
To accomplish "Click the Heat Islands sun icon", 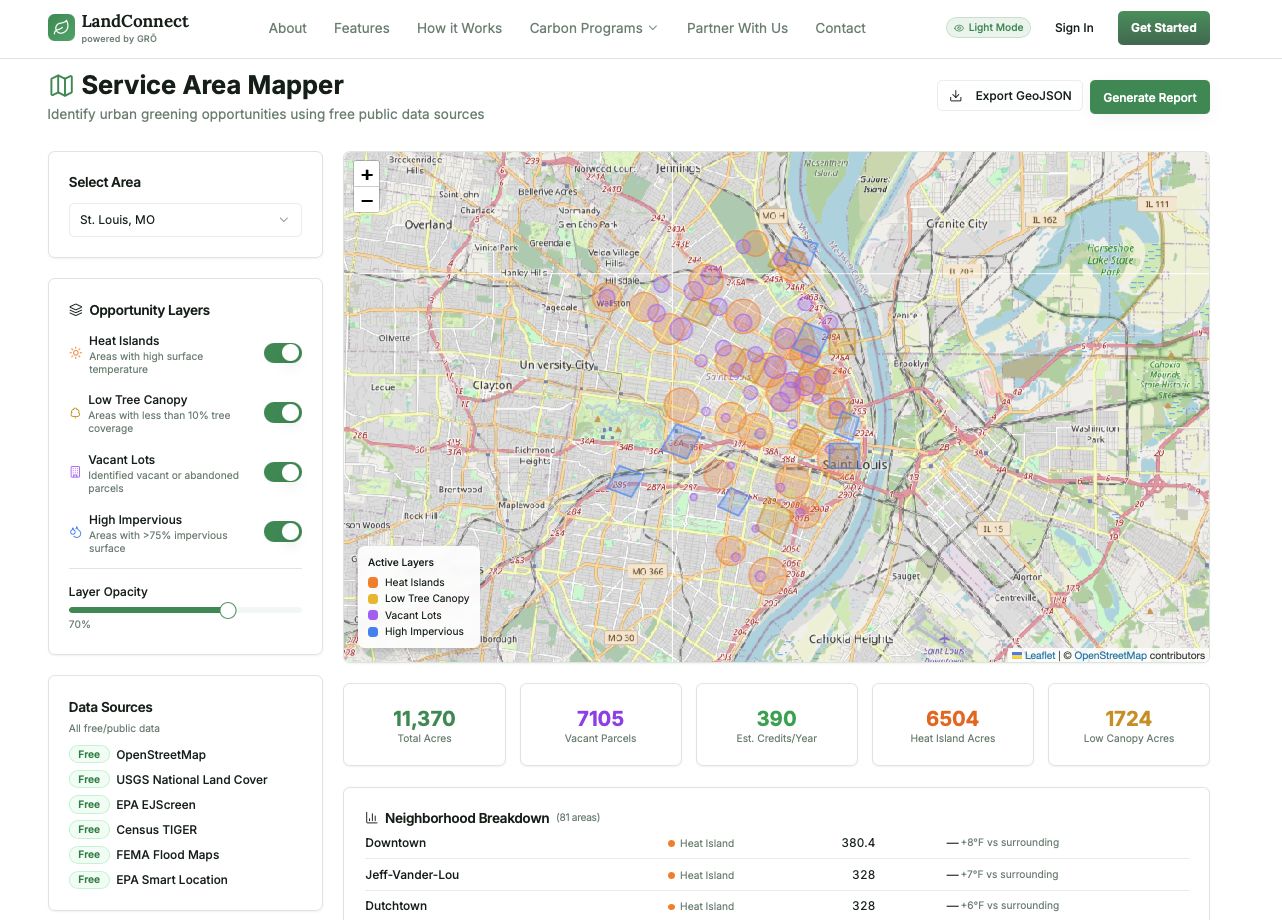I will pyautogui.click(x=75, y=353).
